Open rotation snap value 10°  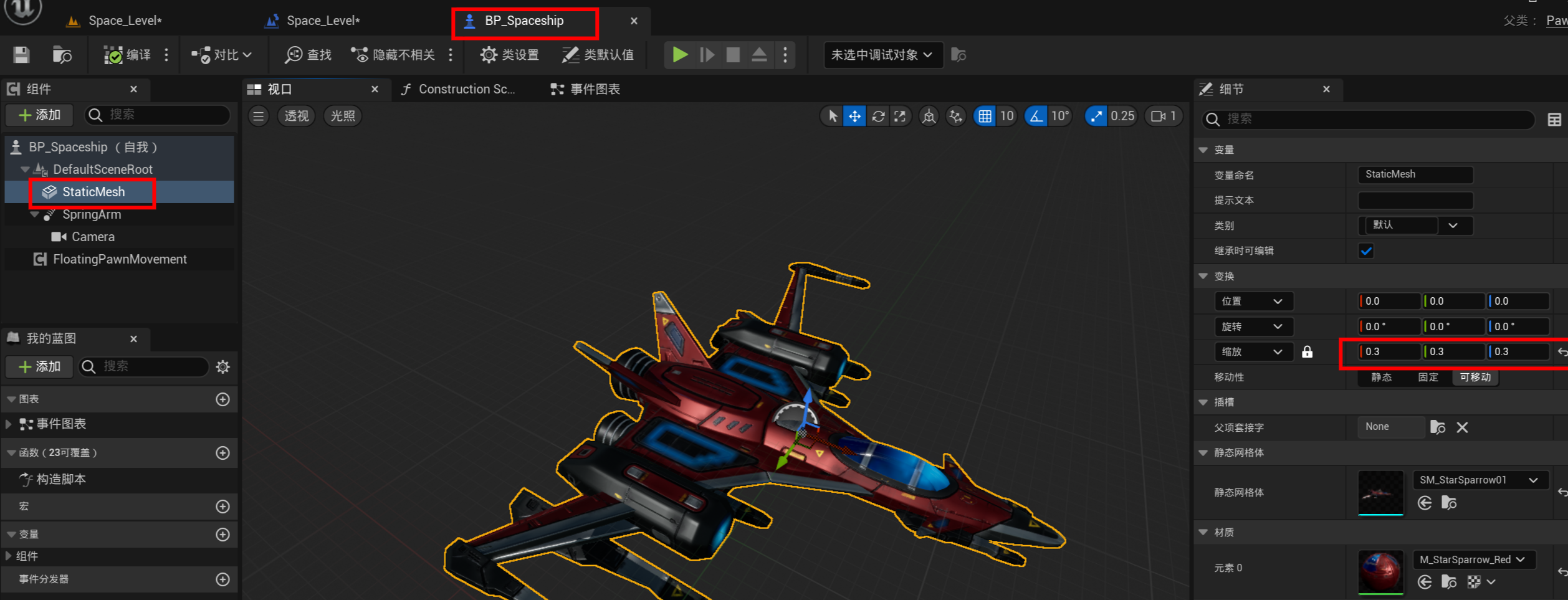point(1060,116)
